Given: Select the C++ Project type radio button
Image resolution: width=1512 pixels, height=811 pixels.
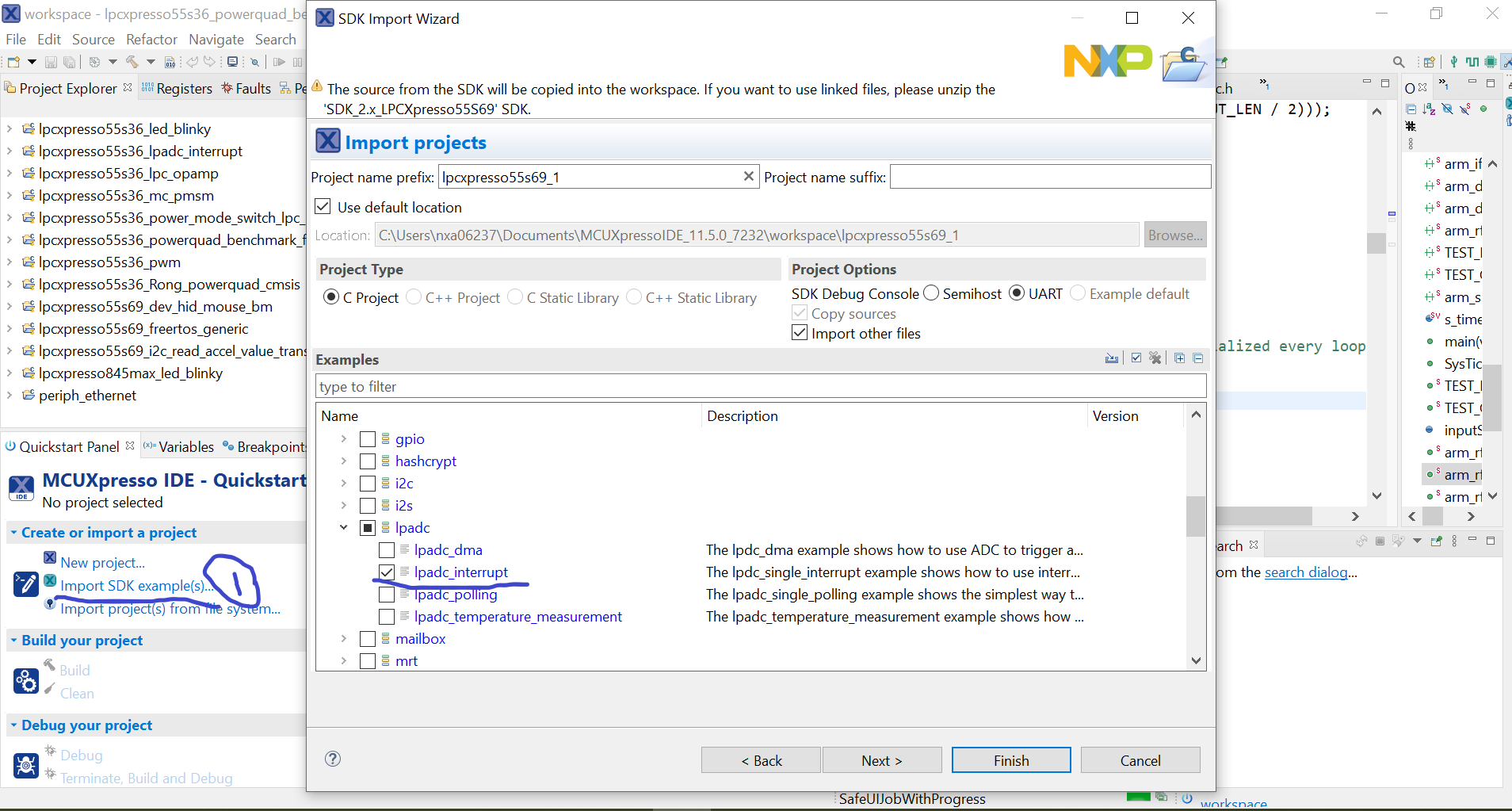Looking at the screenshot, I should 414,297.
